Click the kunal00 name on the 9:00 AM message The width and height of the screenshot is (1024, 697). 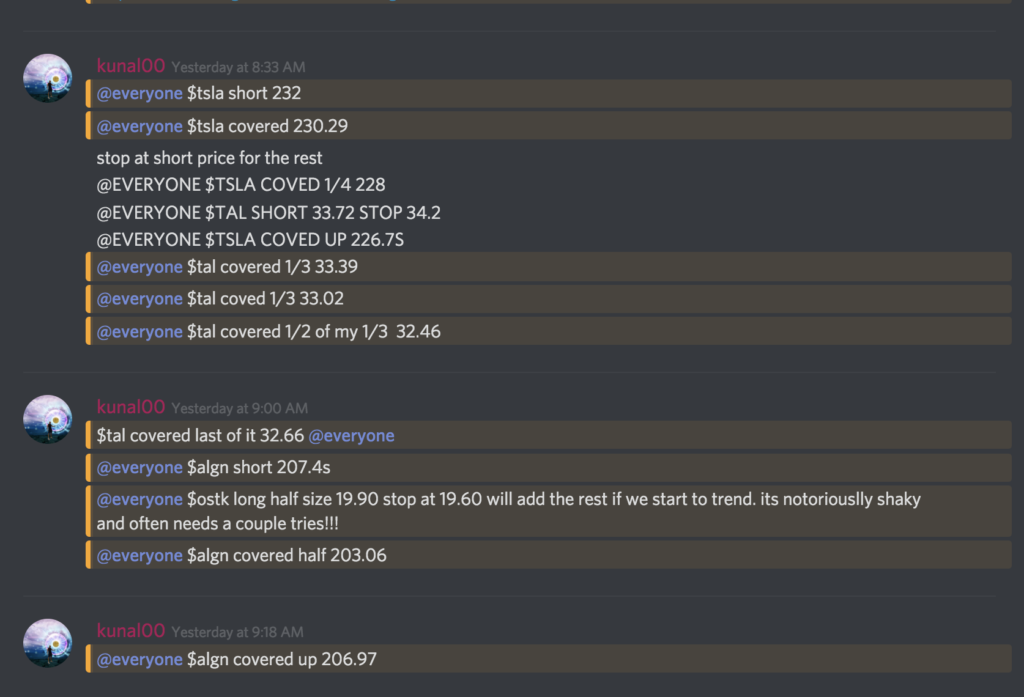coord(130,407)
